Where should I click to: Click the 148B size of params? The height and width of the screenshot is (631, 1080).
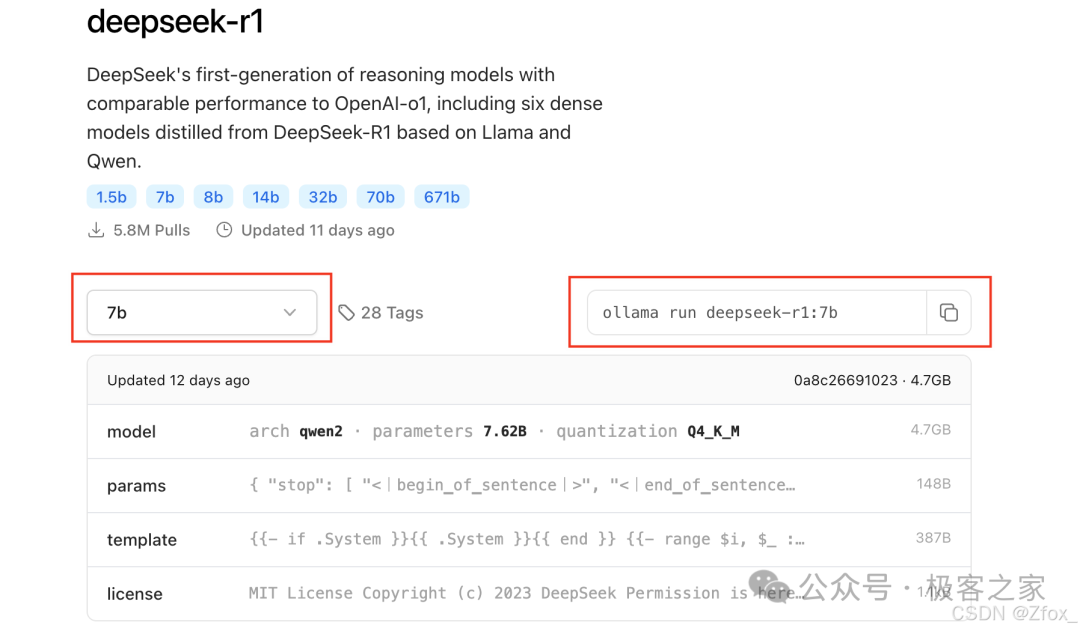[x=933, y=484]
